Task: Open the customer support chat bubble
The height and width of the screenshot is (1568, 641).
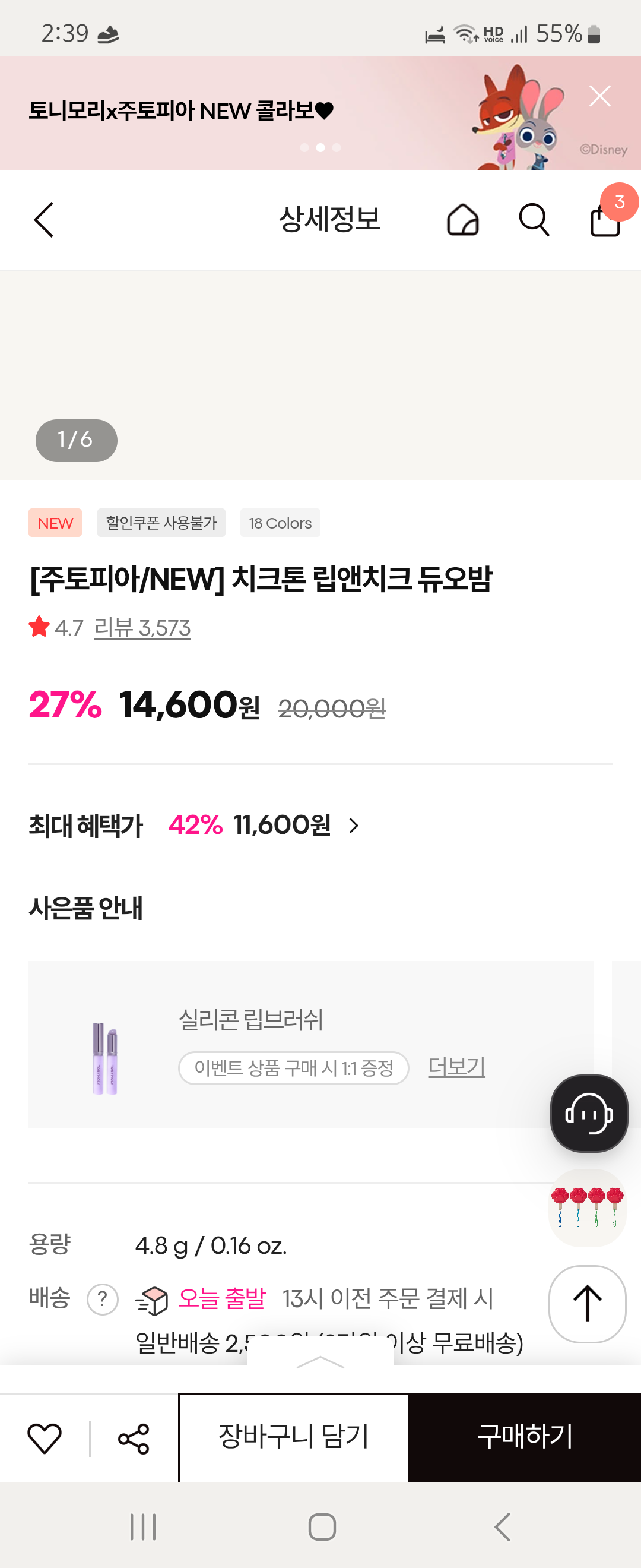Action: (x=588, y=1113)
